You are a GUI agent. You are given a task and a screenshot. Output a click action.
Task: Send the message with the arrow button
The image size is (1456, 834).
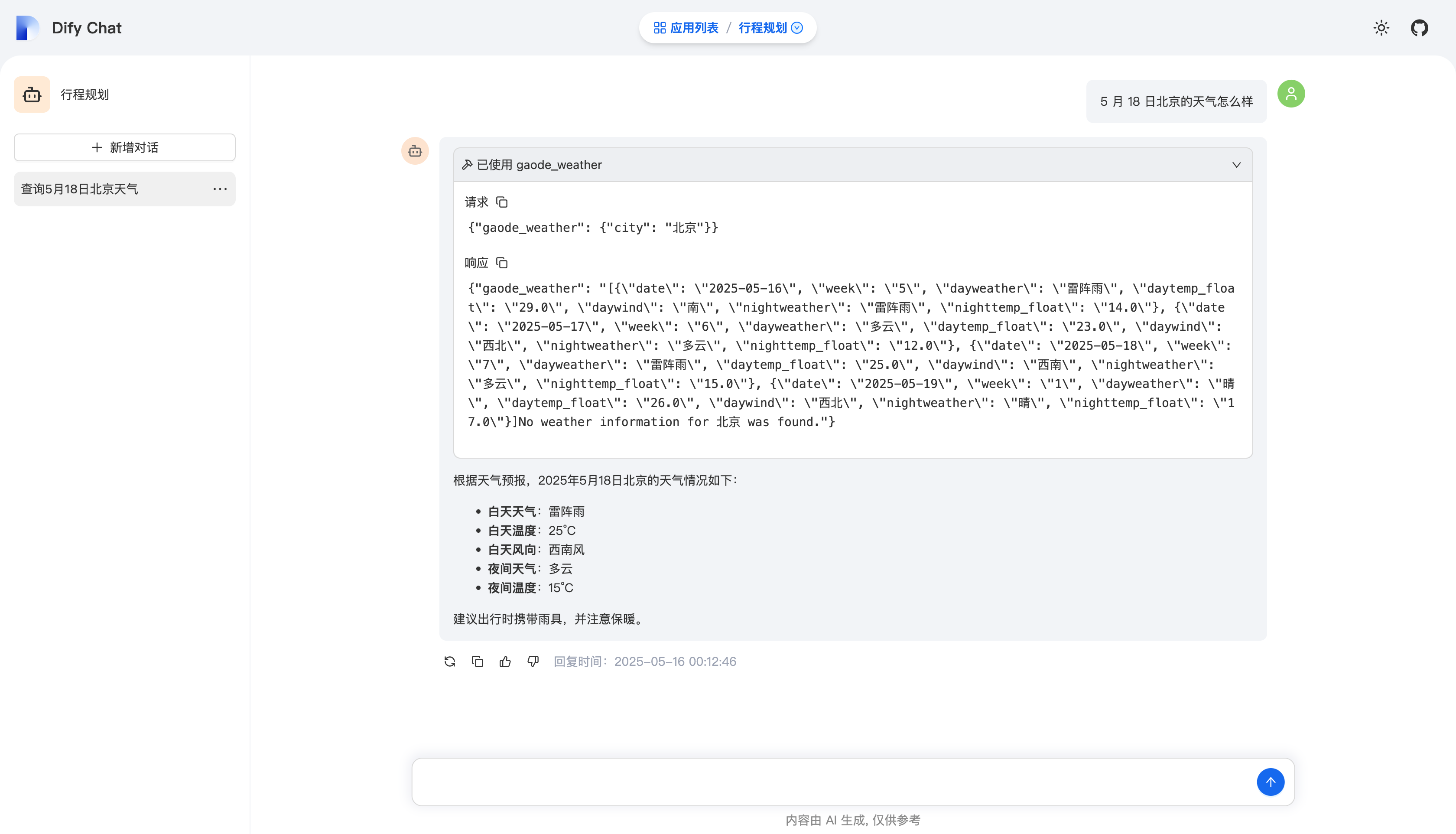click(x=1271, y=781)
